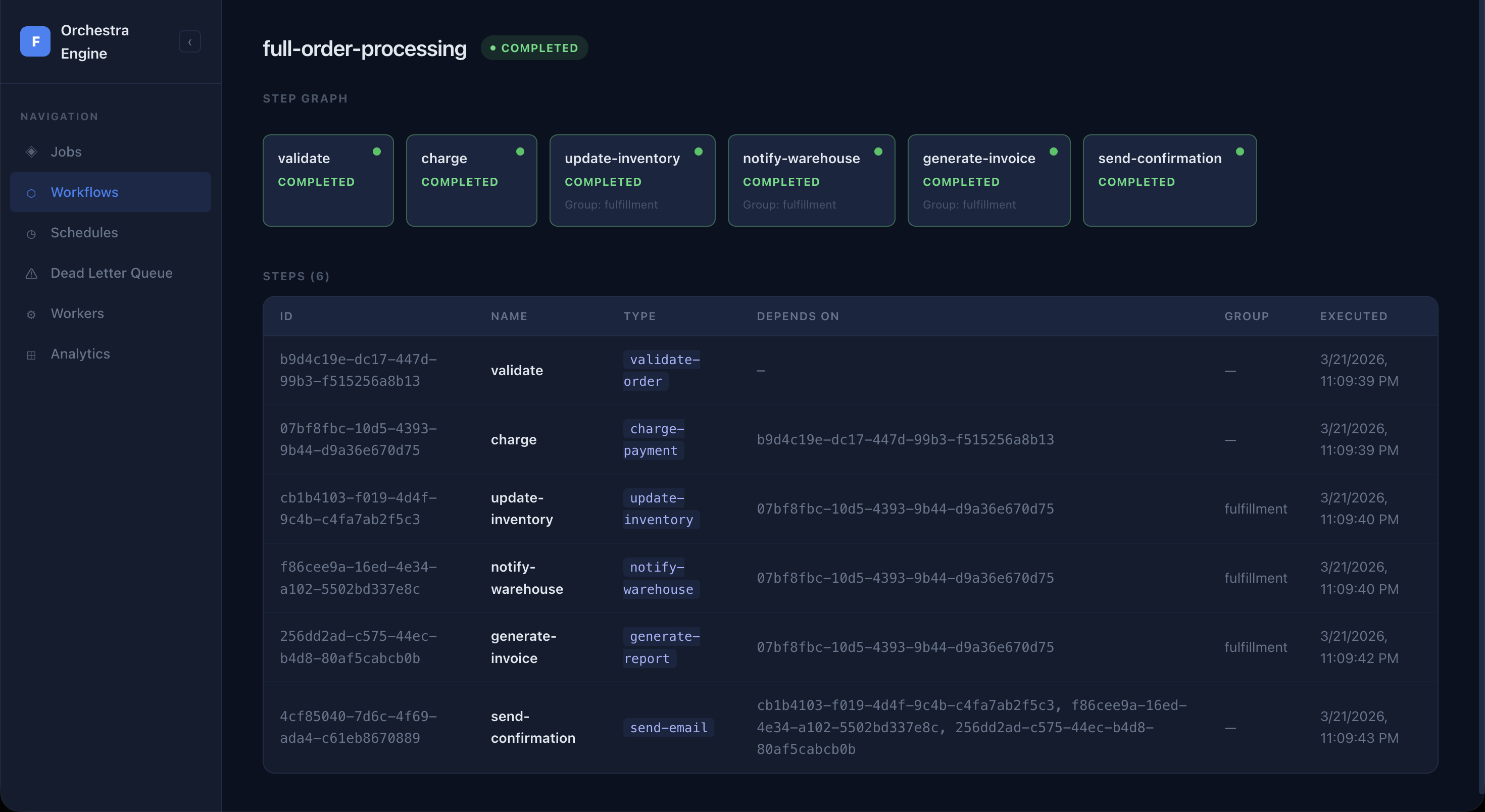Open the Jobs navigation item
The image size is (1485, 812).
66,151
